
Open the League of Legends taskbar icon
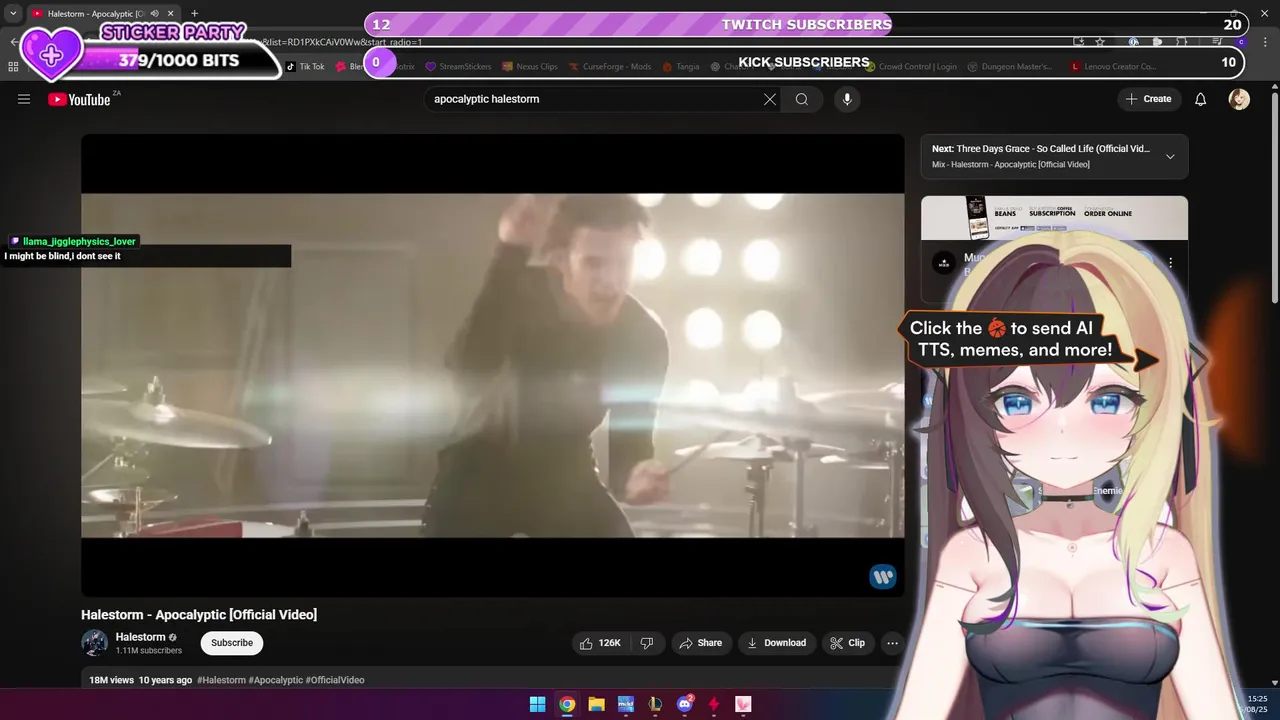point(655,704)
